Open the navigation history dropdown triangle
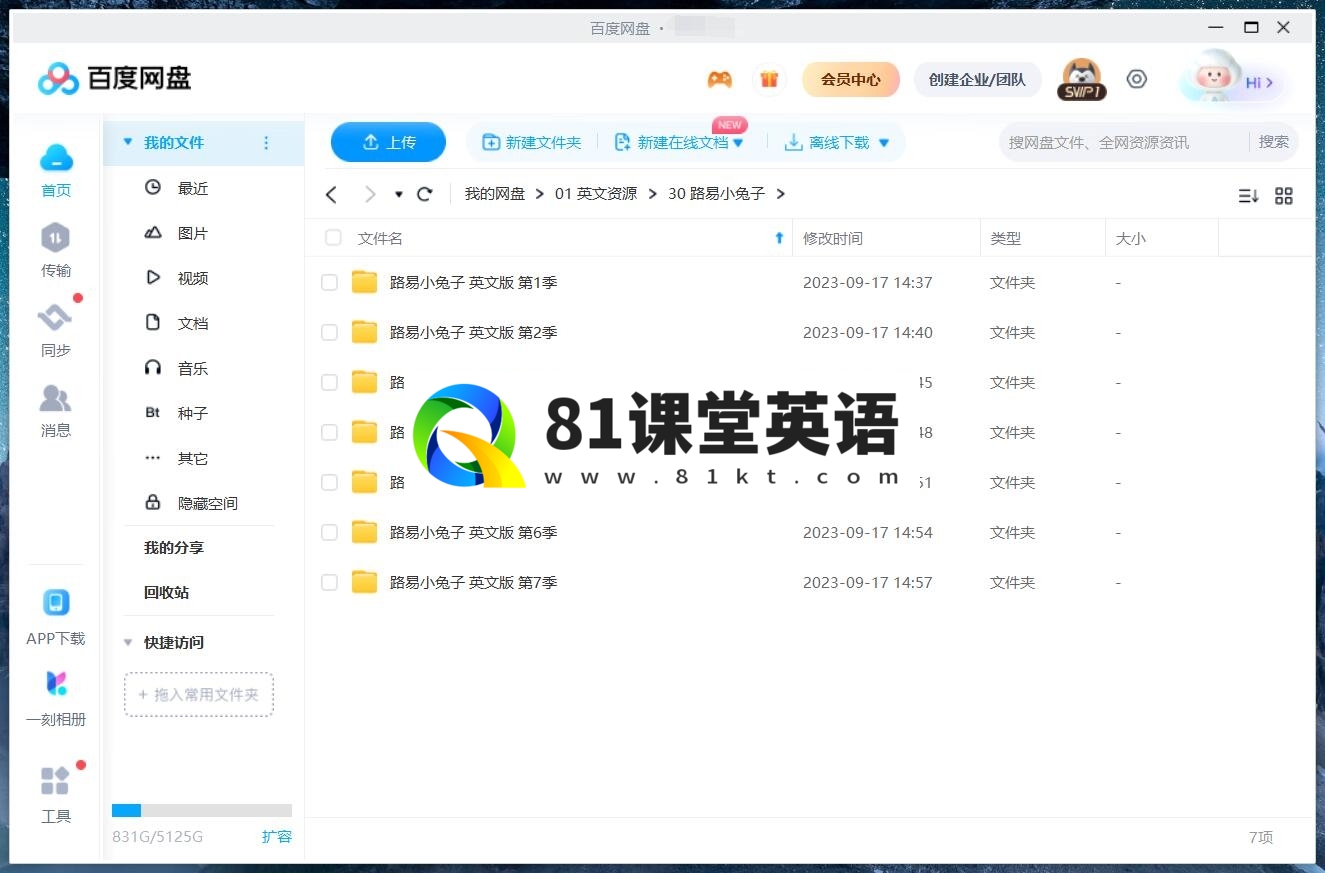 [x=398, y=195]
